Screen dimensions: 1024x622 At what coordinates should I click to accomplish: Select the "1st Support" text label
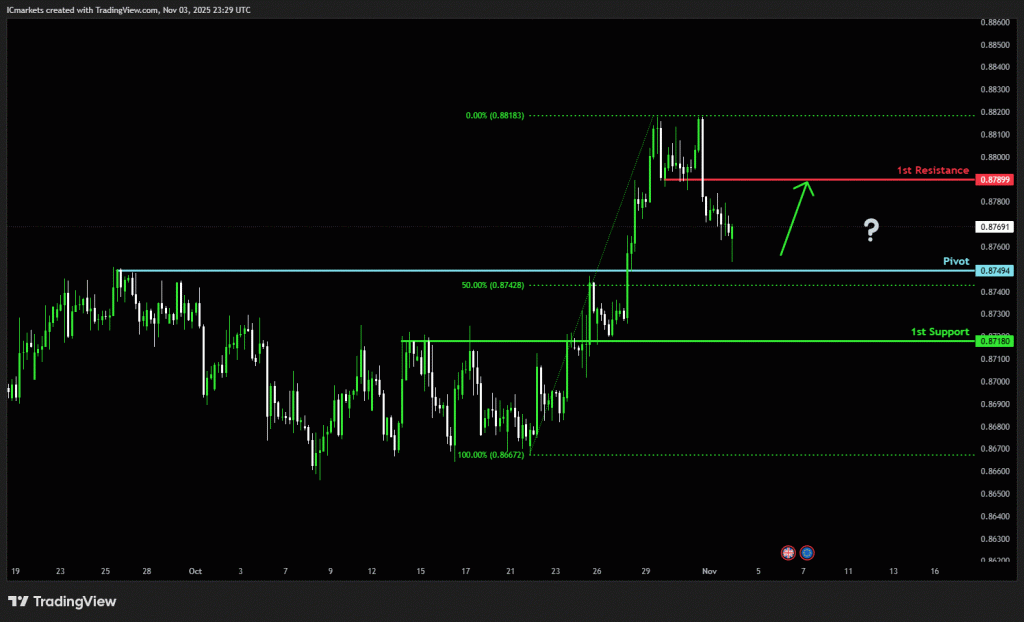(x=939, y=331)
